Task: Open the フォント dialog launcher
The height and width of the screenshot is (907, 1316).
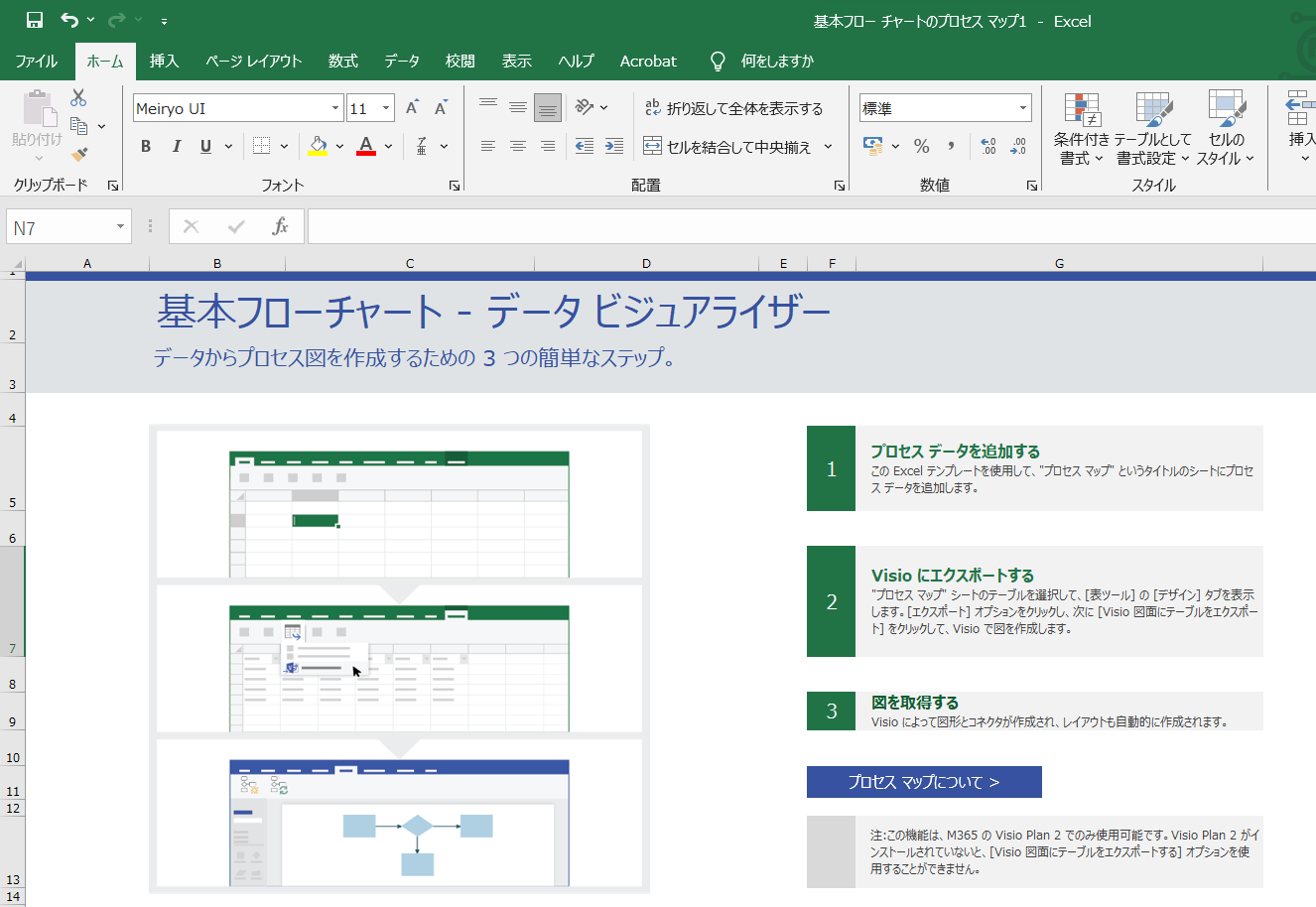Action: pos(455,186)
